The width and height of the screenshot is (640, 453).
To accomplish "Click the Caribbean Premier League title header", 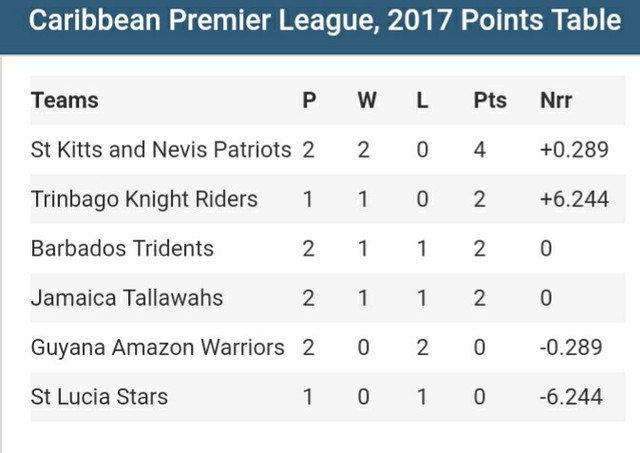I will coord(325,20).
